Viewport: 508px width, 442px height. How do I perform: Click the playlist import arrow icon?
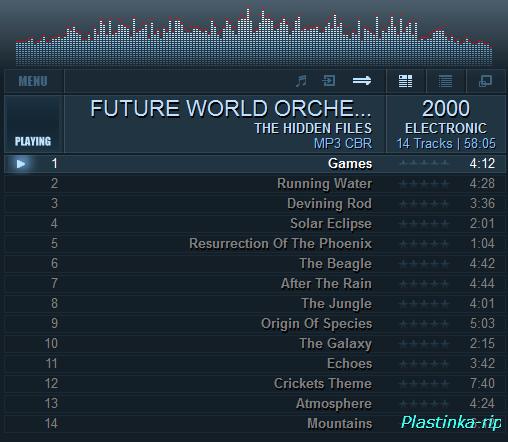(329, 81)
